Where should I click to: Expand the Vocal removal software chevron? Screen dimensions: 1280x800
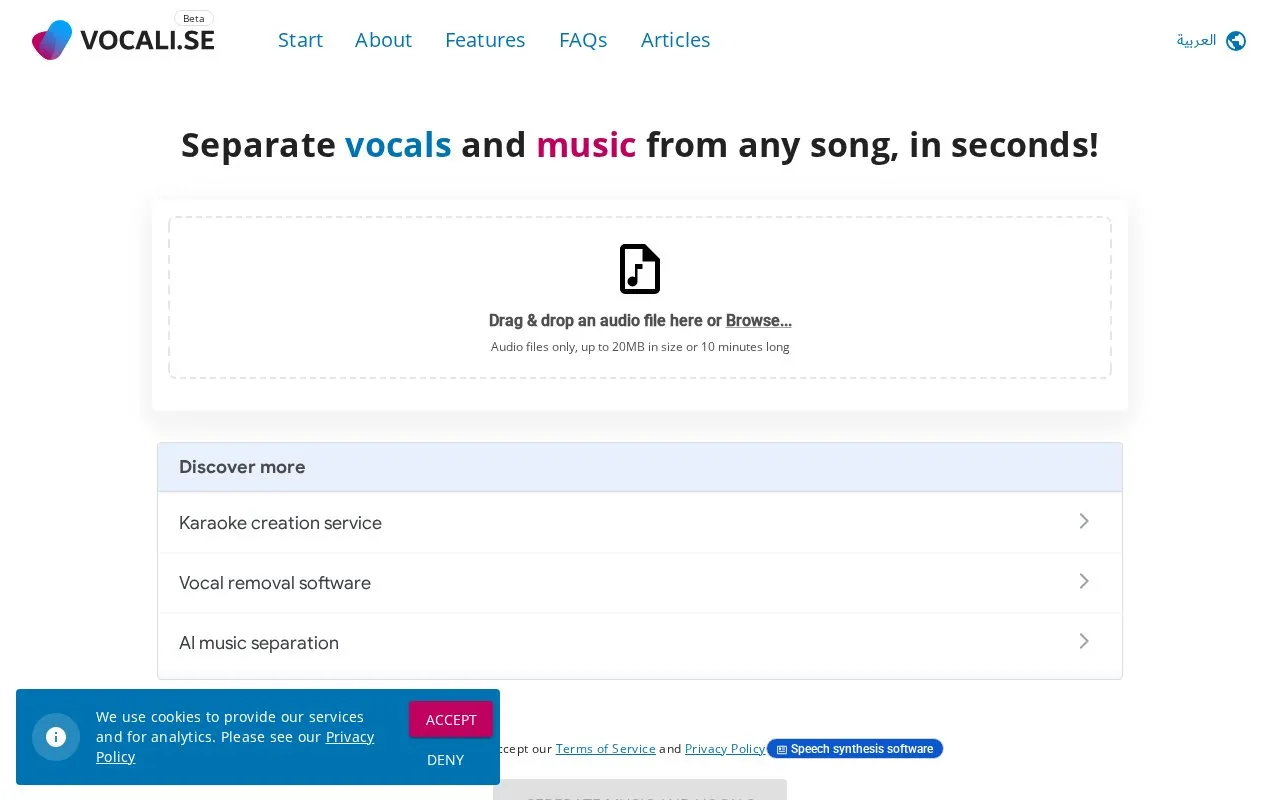[x=1084, y=581]
